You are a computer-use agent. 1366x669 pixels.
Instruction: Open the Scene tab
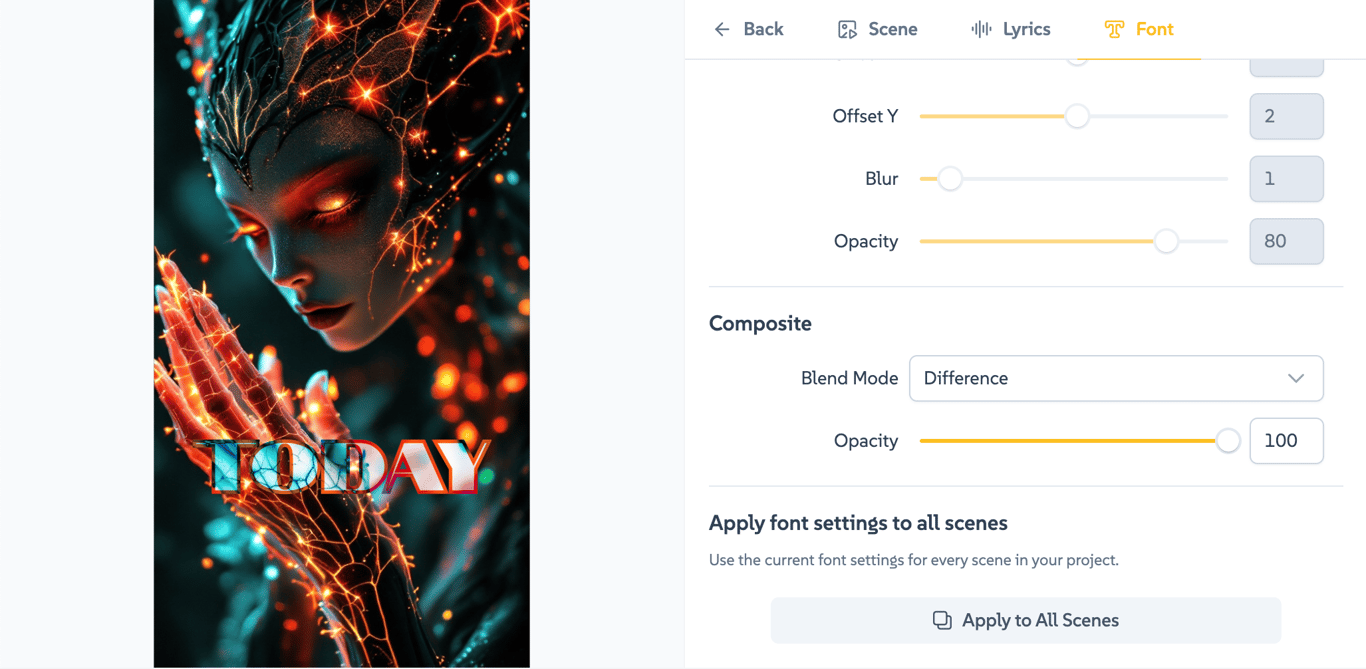[892, 29]
